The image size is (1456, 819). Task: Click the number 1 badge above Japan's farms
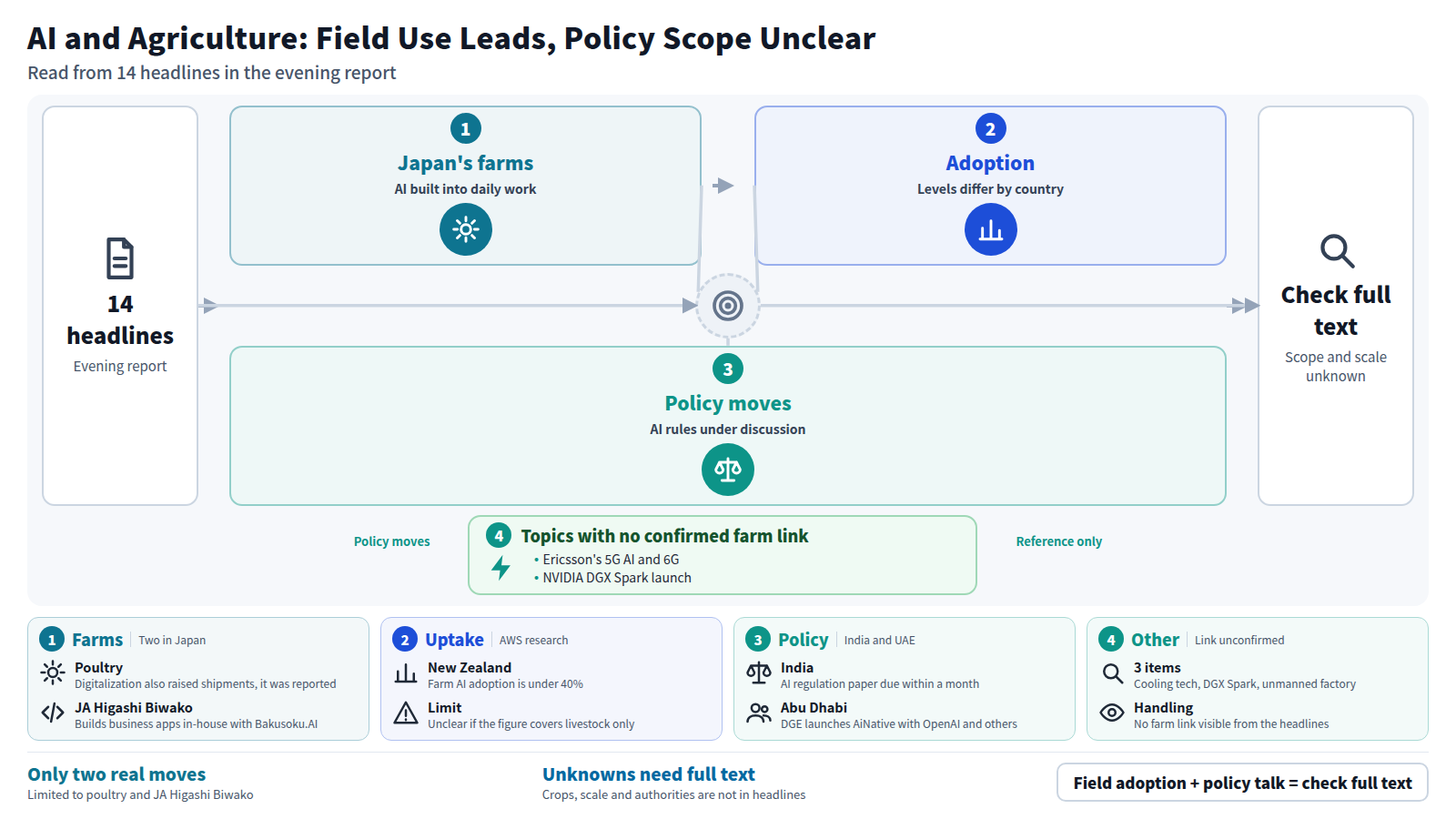465,128
